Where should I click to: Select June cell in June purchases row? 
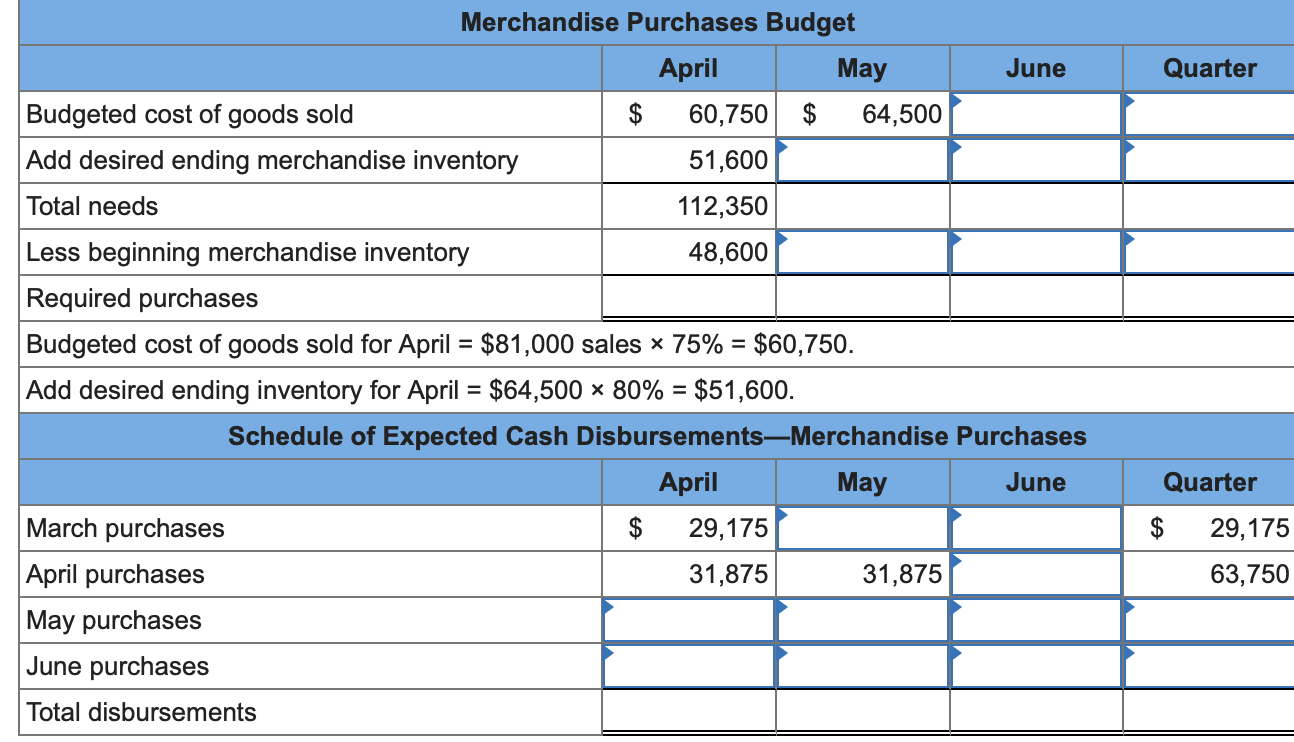click(x=1036, y=666)
